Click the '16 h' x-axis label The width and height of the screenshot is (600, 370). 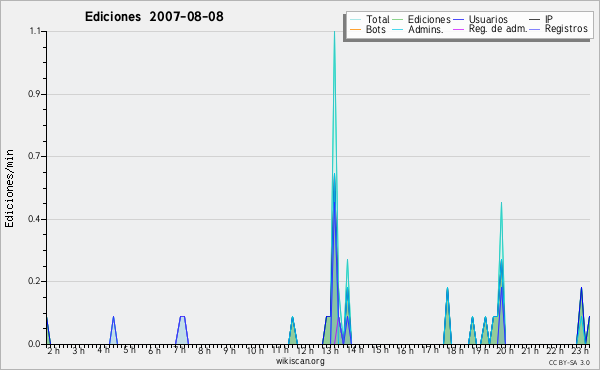click(x=405, y=350)
